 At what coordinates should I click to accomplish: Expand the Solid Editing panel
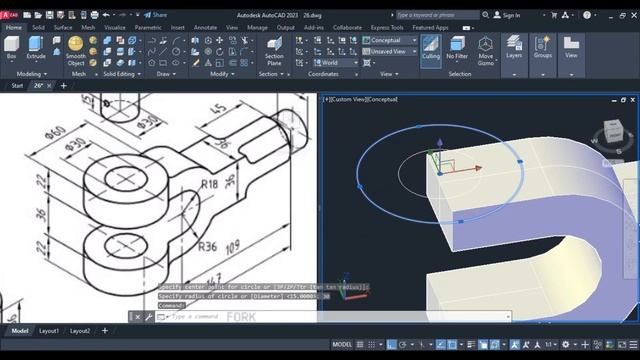click(122, 74)
